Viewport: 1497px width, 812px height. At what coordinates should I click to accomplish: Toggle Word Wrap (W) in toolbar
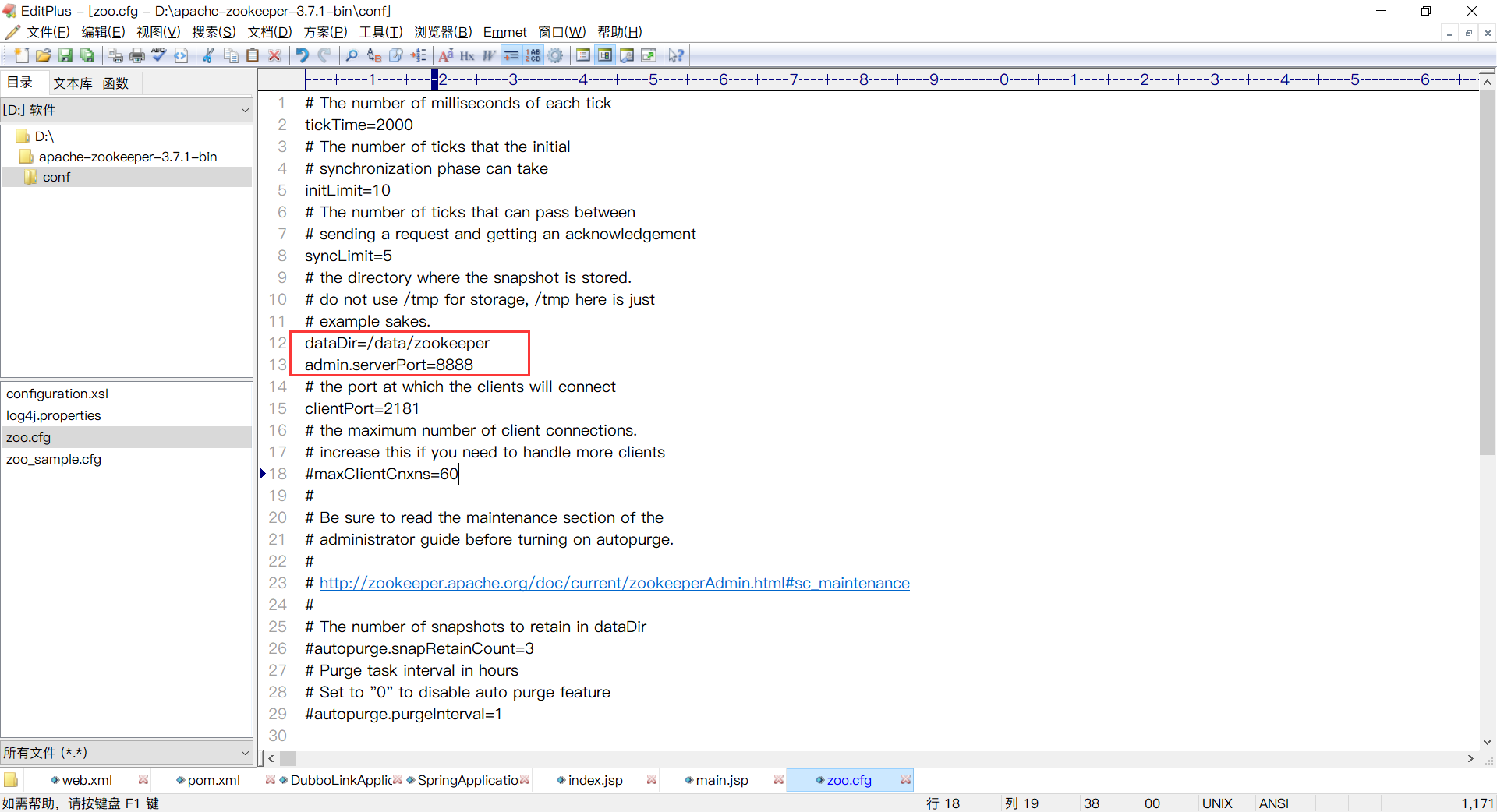coord(490,55)
